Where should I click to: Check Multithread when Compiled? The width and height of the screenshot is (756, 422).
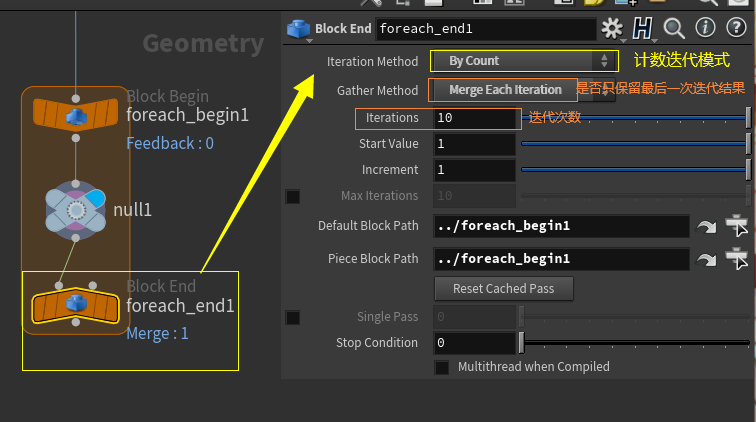click(442, 367)
